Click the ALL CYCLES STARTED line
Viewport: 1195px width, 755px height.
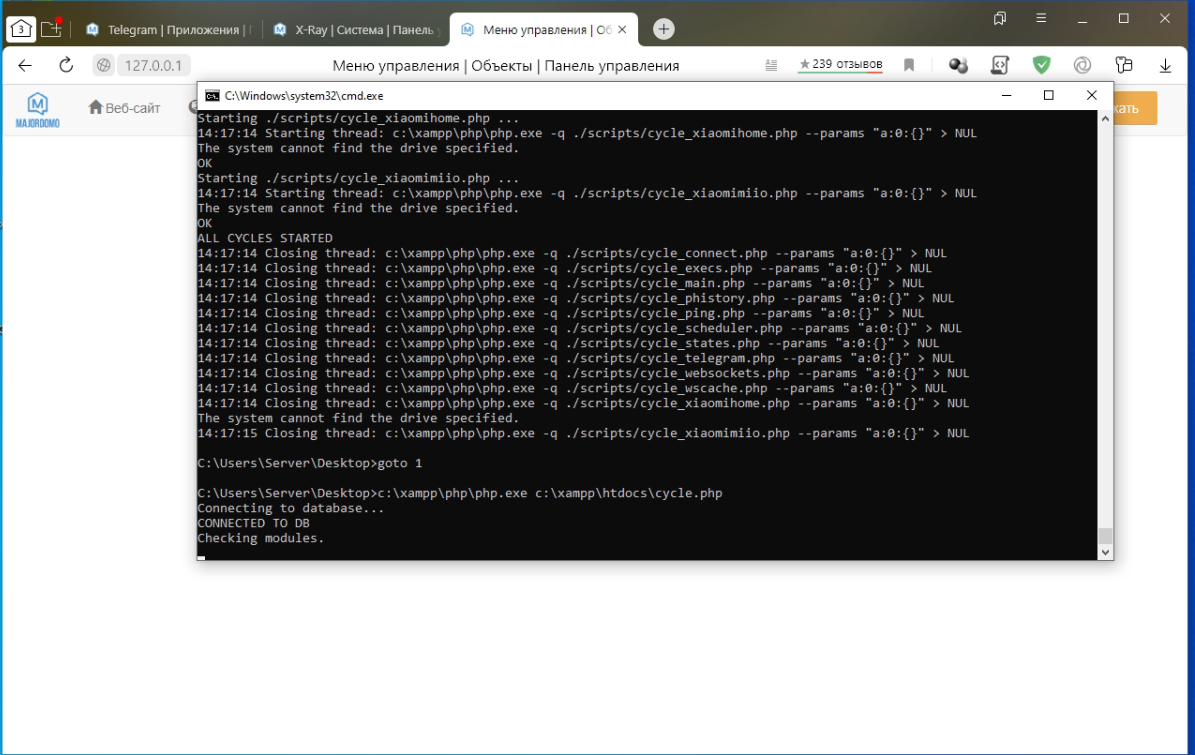(x=264, y=238)
